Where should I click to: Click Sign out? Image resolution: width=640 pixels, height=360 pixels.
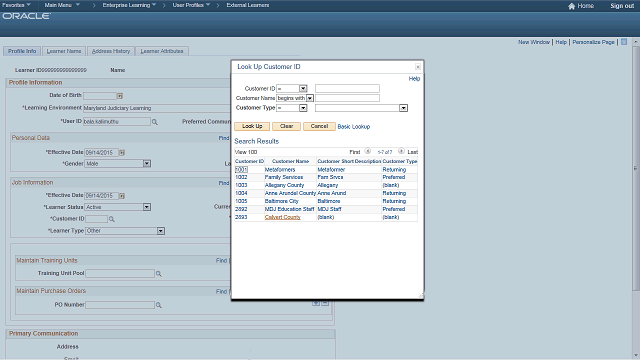(x=622, y=6)
